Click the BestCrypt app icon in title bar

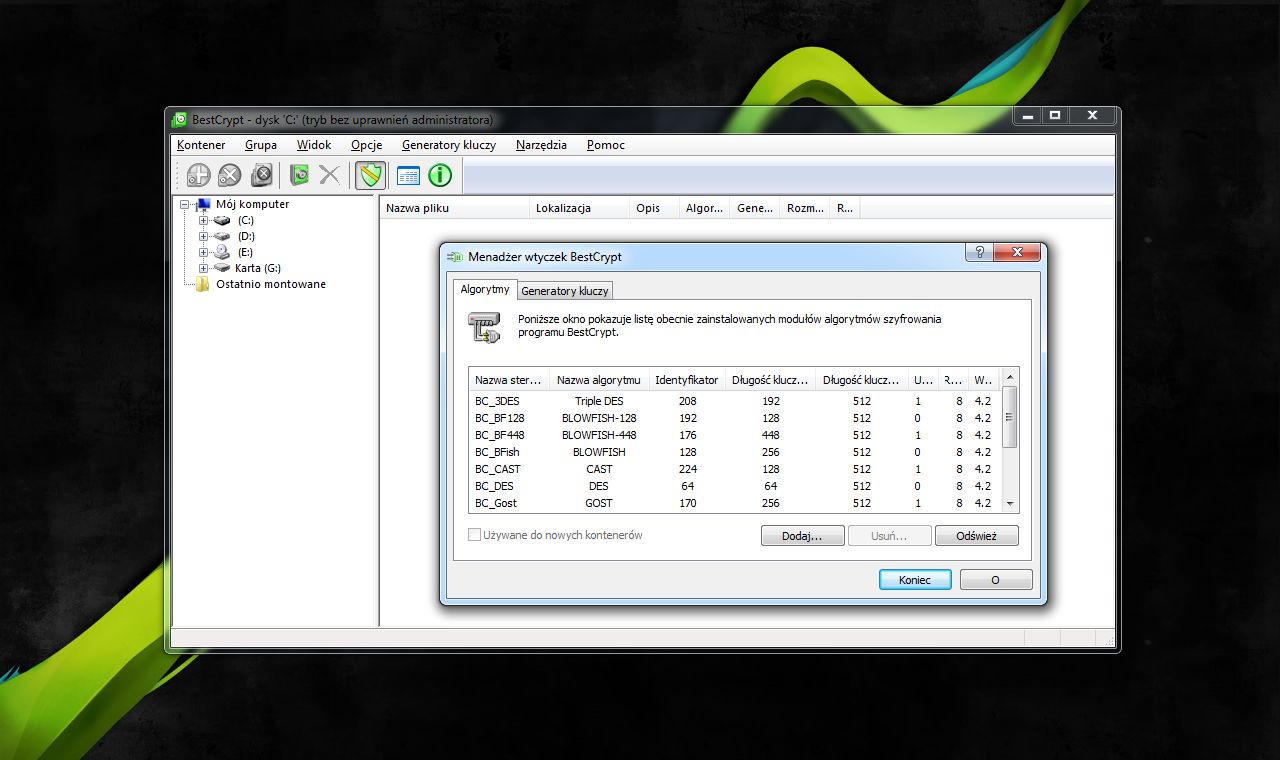point(180,119)
